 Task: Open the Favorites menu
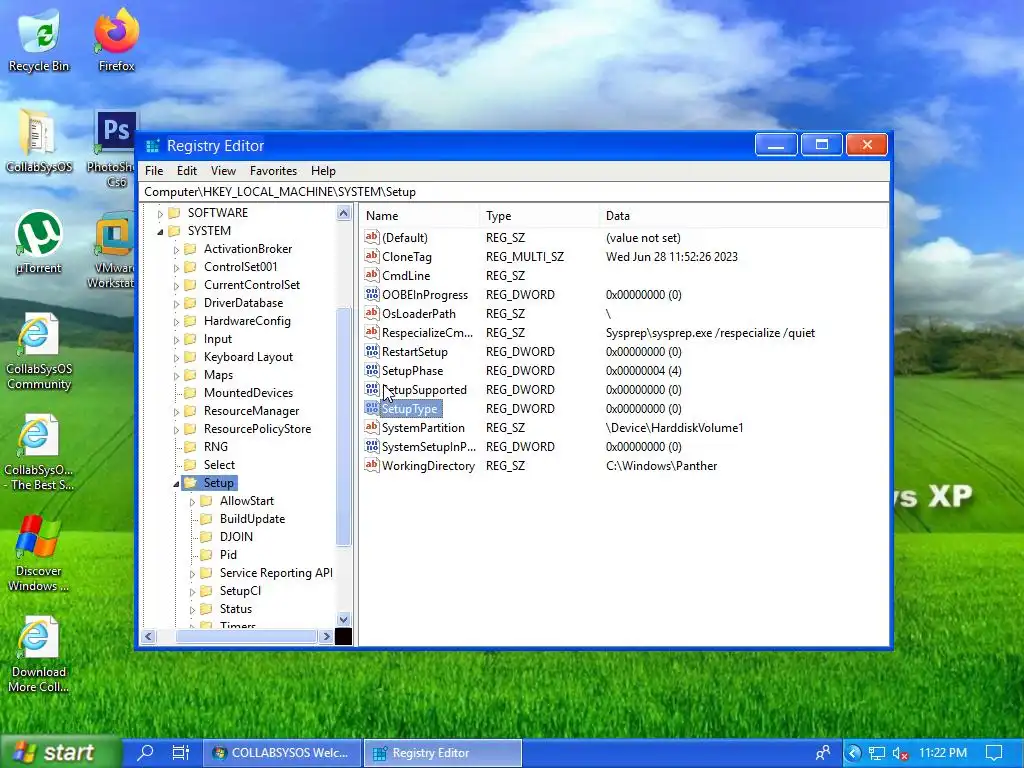tap(273, 170)
